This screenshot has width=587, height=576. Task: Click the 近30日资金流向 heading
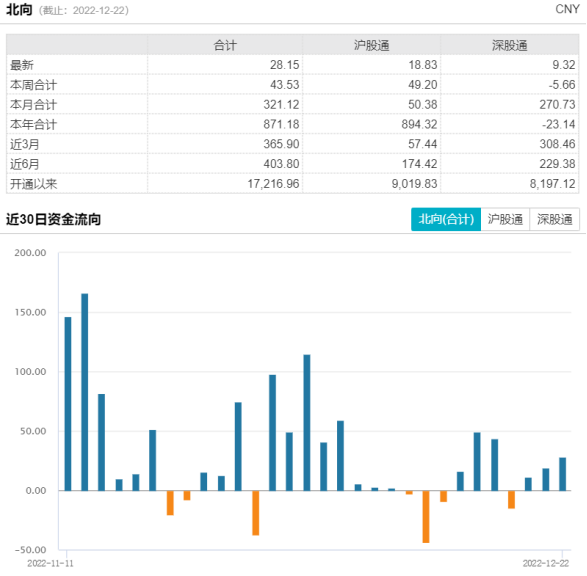point(53,219)
